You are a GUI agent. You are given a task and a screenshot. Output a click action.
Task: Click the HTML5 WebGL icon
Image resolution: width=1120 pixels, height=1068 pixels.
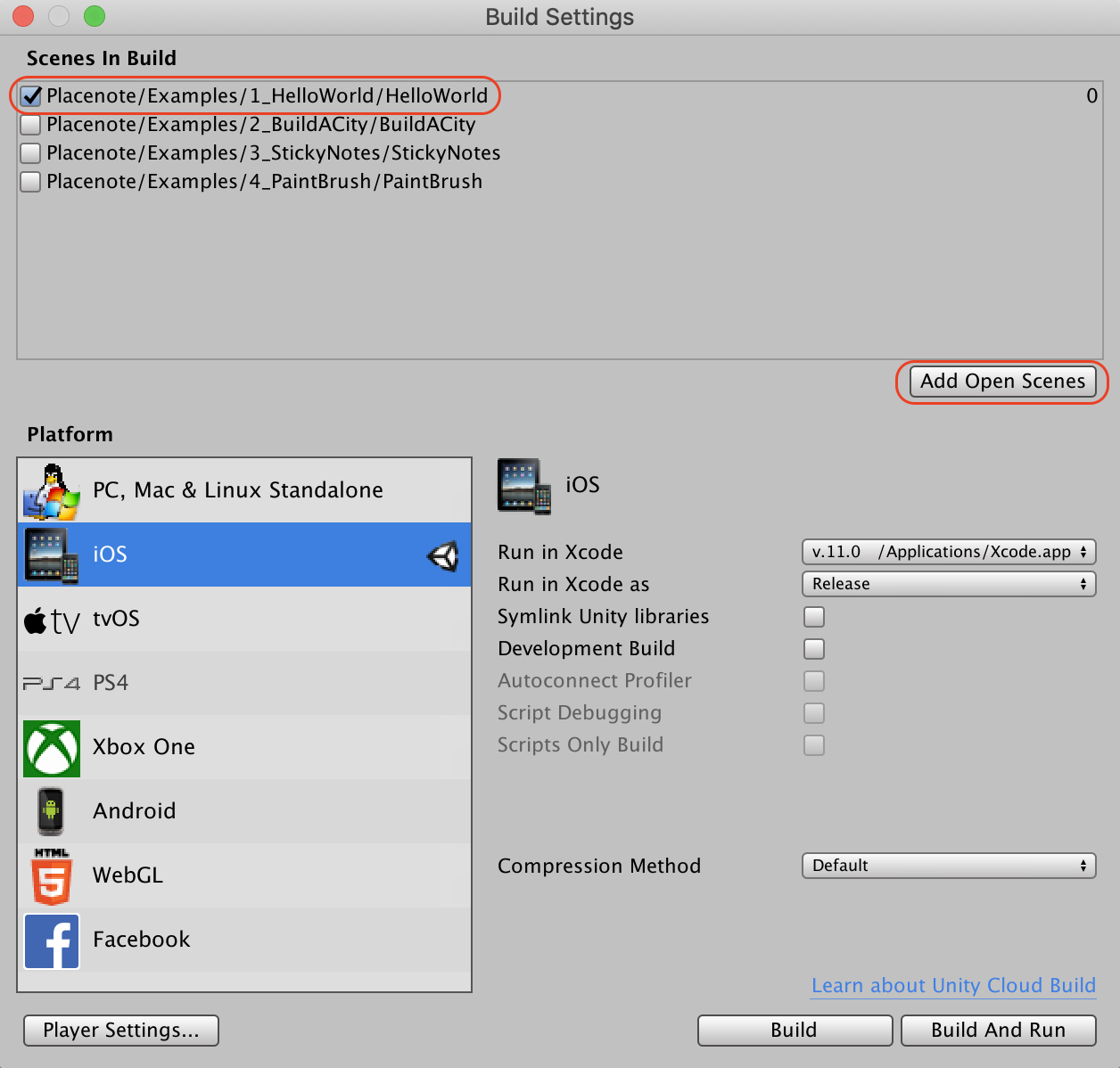point(52,876)
